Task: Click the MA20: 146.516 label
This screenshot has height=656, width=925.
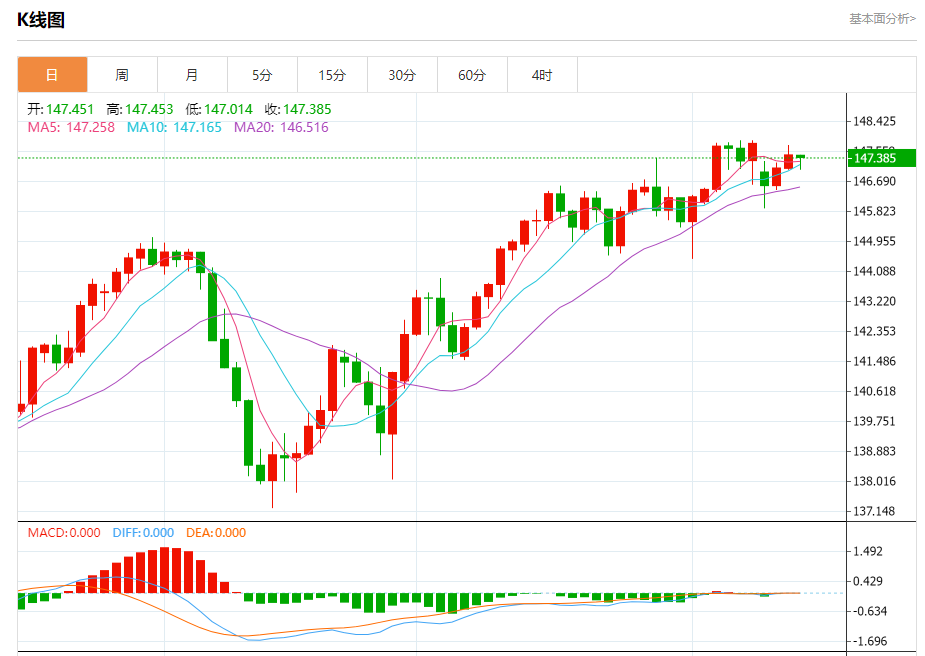Action: [281, 127]
